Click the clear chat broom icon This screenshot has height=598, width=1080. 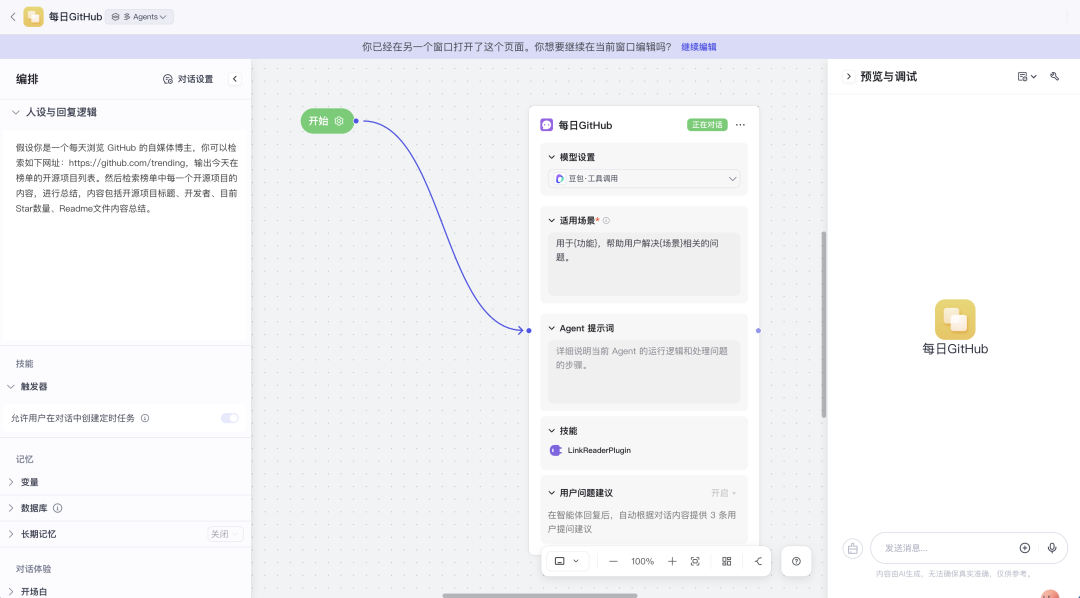[853, 548]
